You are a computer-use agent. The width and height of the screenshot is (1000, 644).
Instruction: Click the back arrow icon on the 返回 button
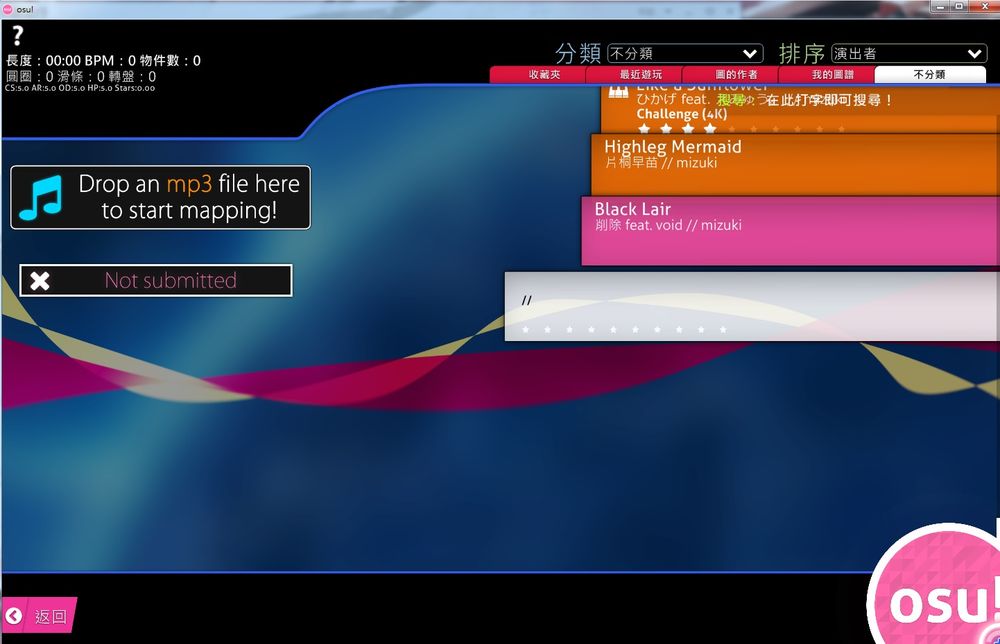coord(16,616)
